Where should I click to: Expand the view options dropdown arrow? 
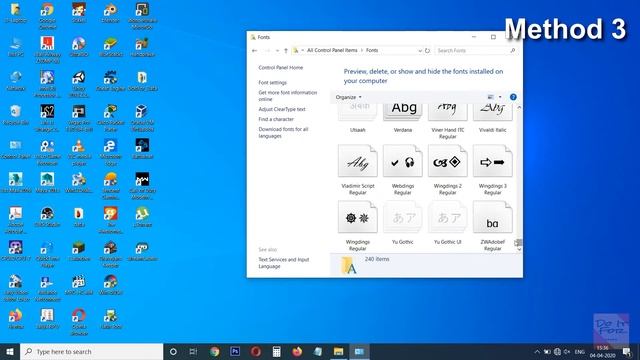(x=500, y=97)
